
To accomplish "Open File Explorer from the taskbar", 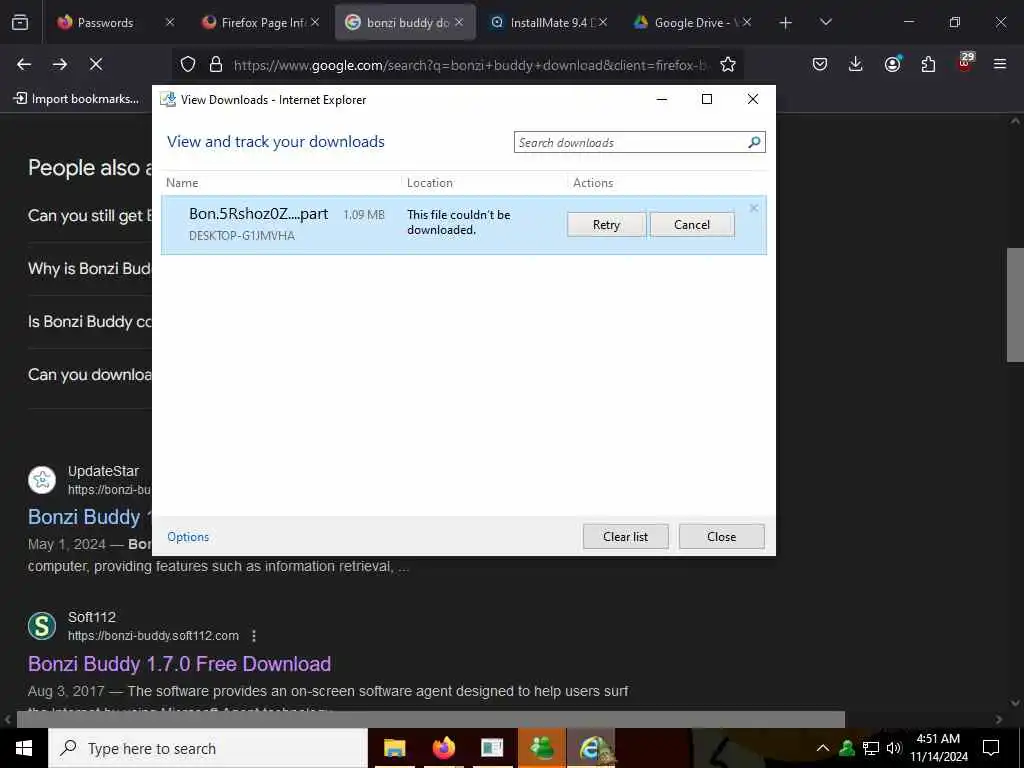I will [394, 748].
